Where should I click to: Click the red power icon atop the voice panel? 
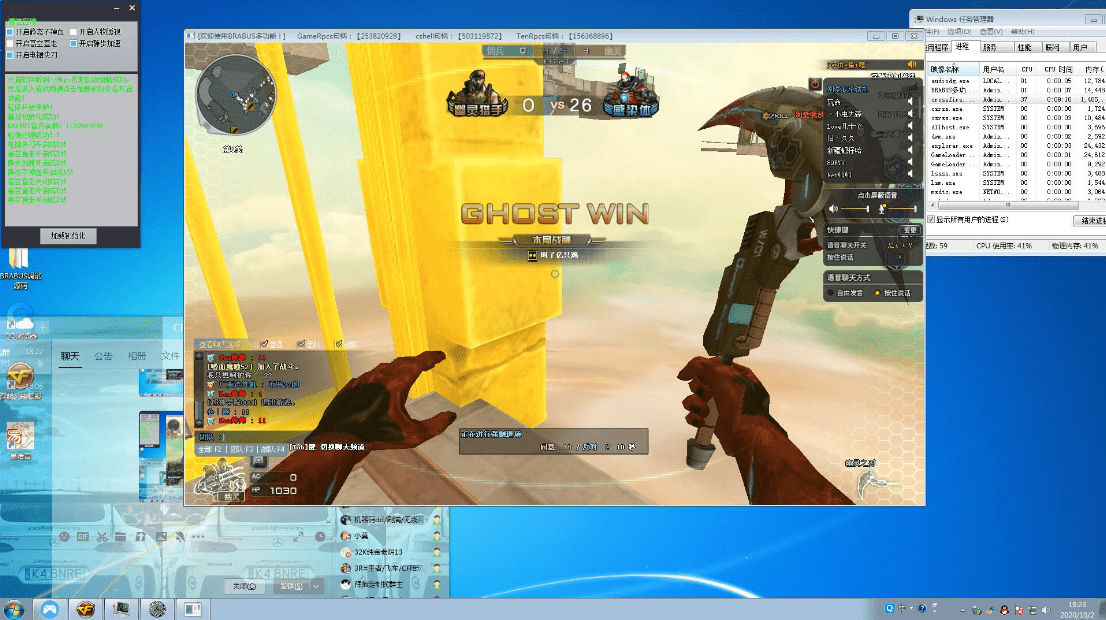(x=815, y=84)
